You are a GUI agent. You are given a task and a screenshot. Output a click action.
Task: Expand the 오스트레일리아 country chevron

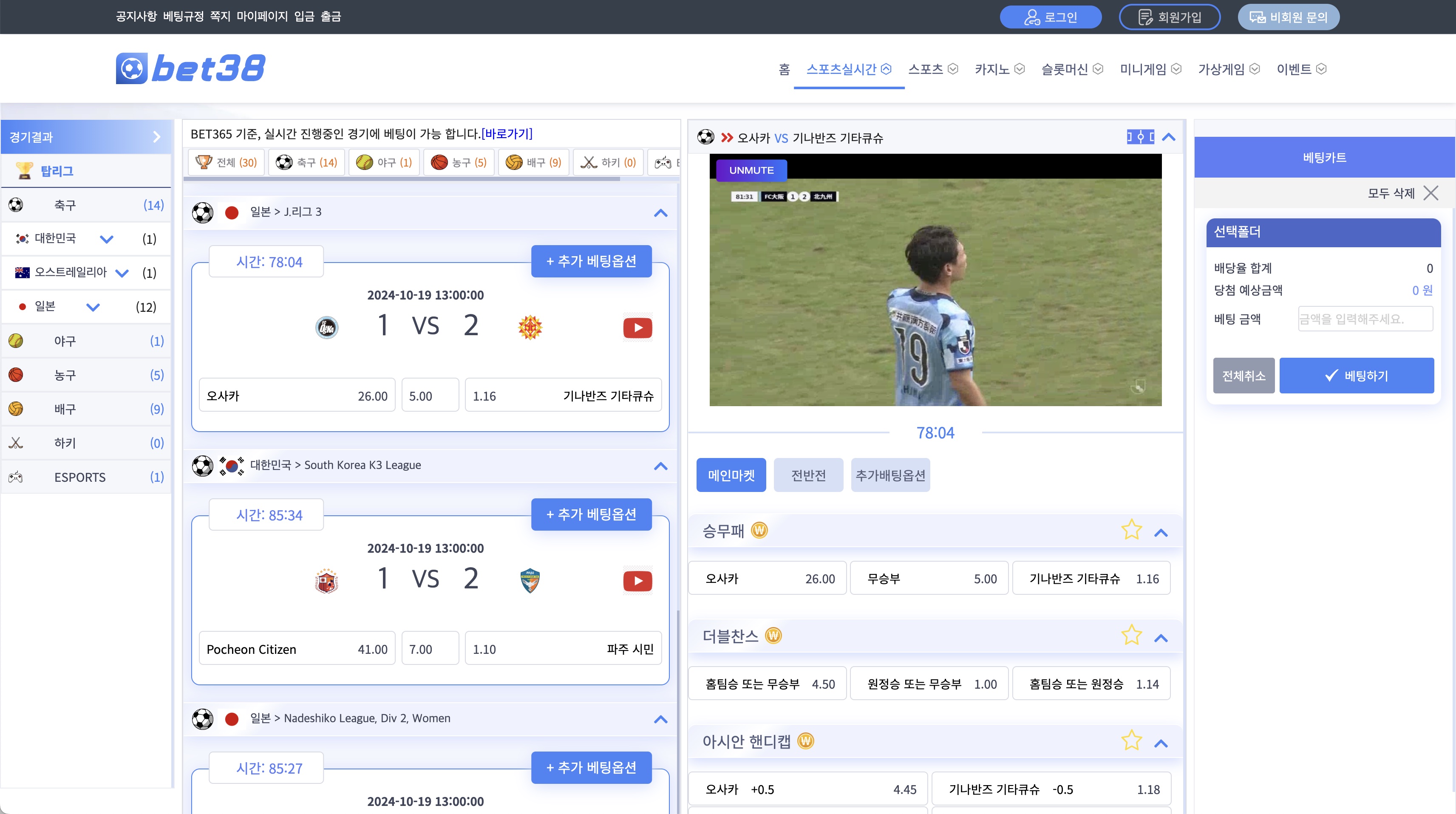[x=122, y=273]
